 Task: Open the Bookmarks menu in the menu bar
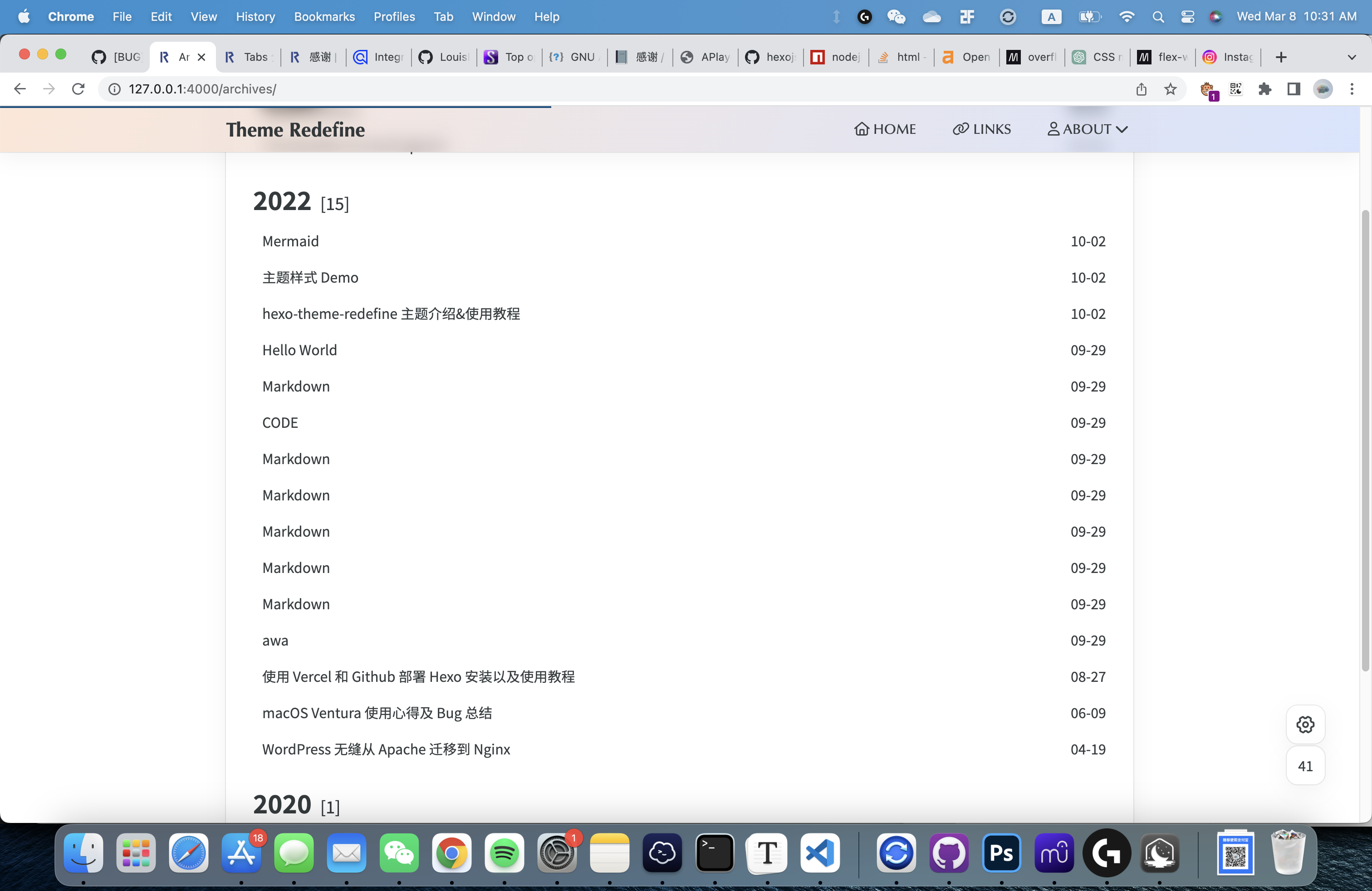point(324,16)
